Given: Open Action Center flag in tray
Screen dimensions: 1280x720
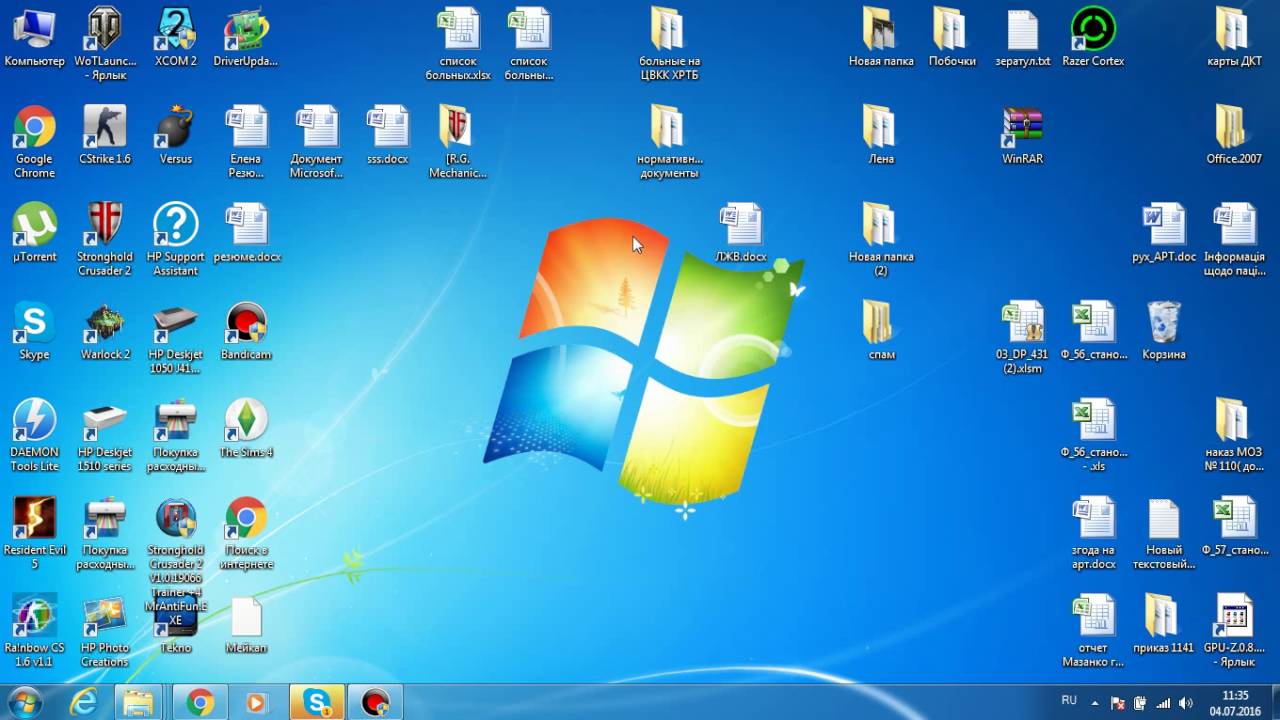Looking at the screenshot, I should click(x=1119, y=703).
